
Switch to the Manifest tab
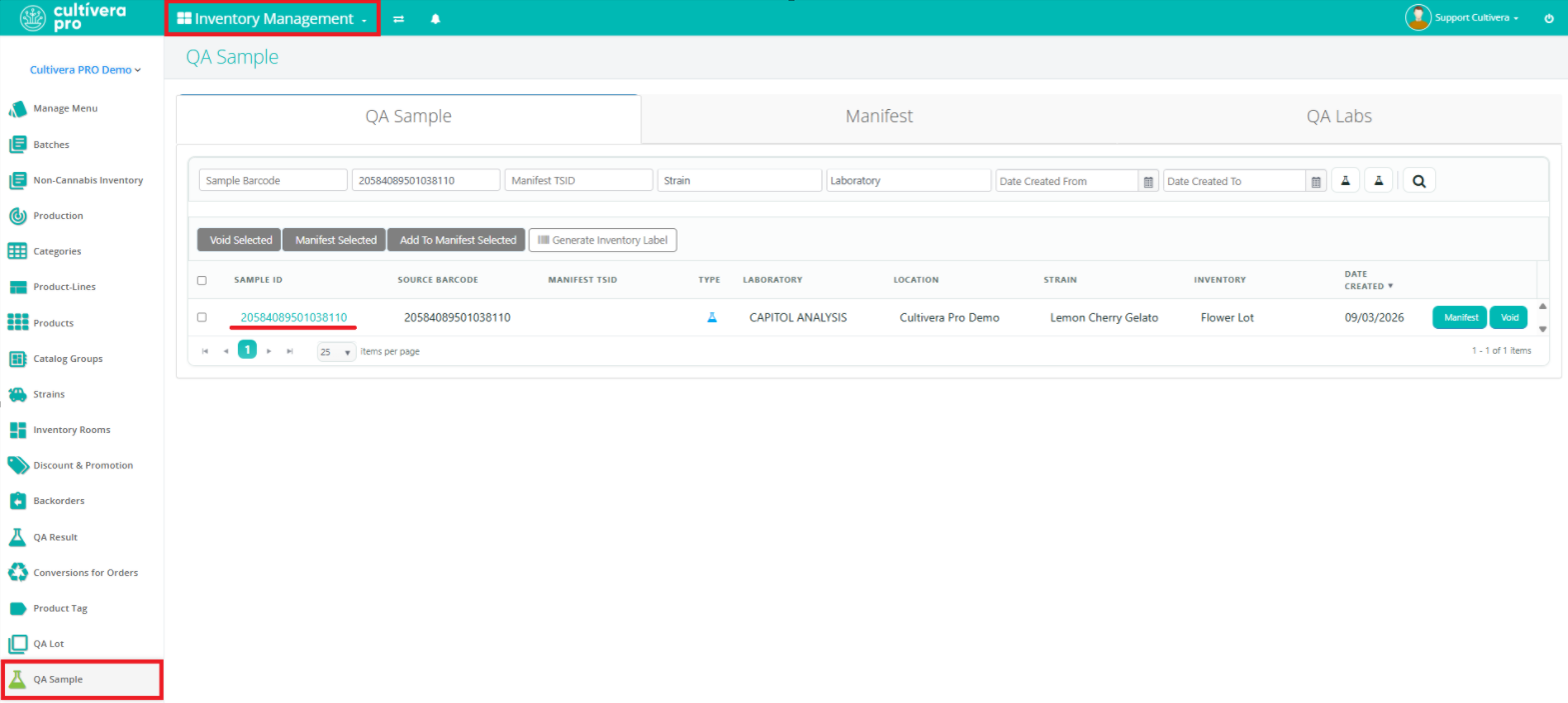[x=878, y=117]
